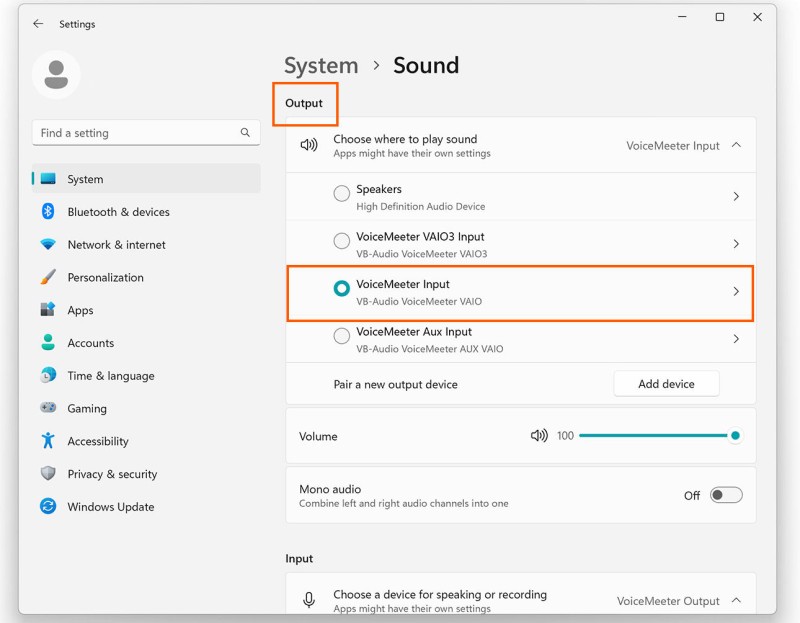Open the Windows Update page

pyautogui.click(x=146, y=506)
